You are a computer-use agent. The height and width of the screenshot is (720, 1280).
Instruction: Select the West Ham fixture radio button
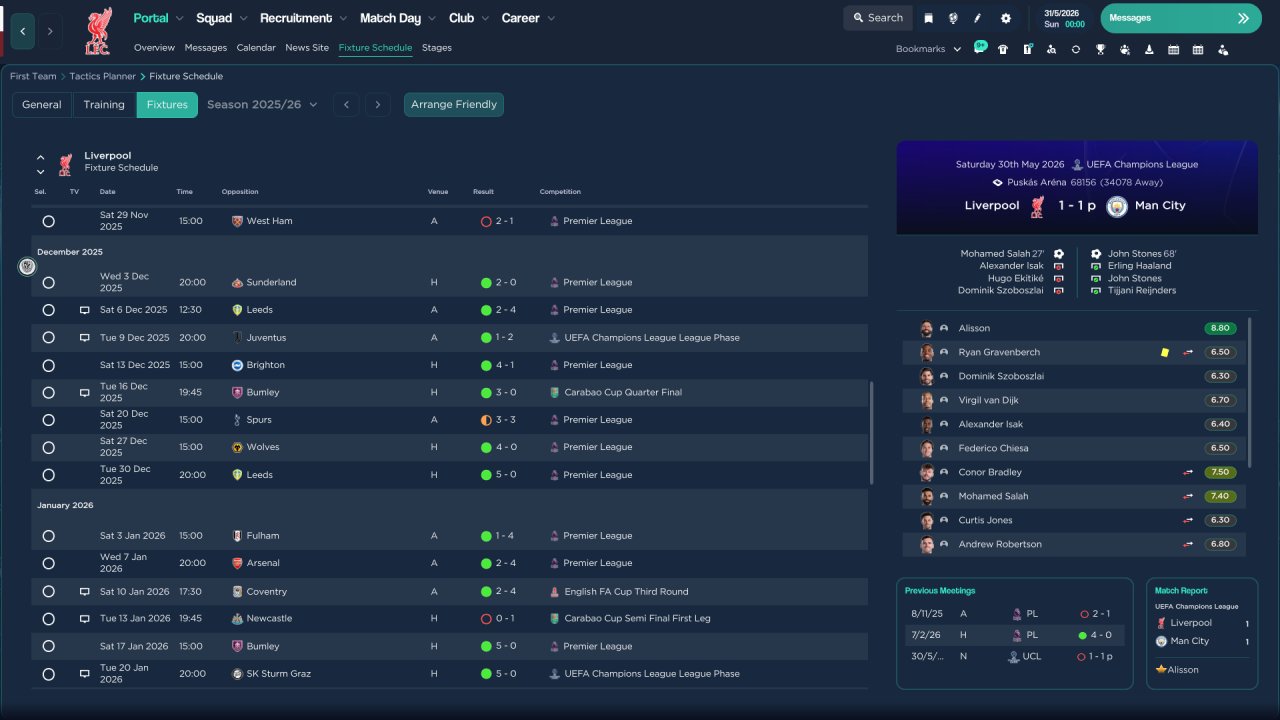coord(48,221)
